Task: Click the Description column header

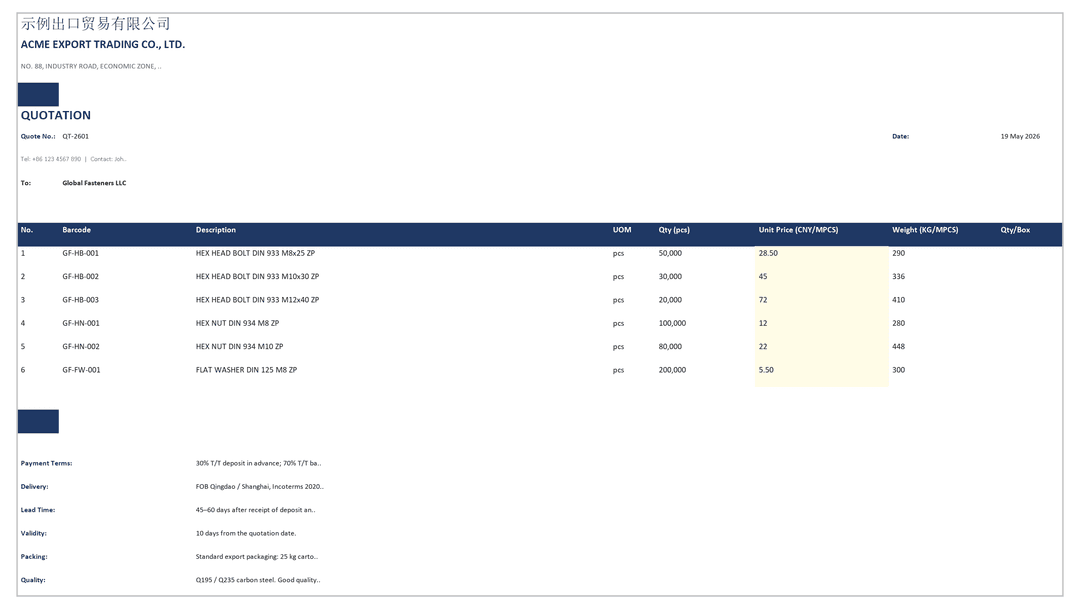Action: (x=216, y=230)
